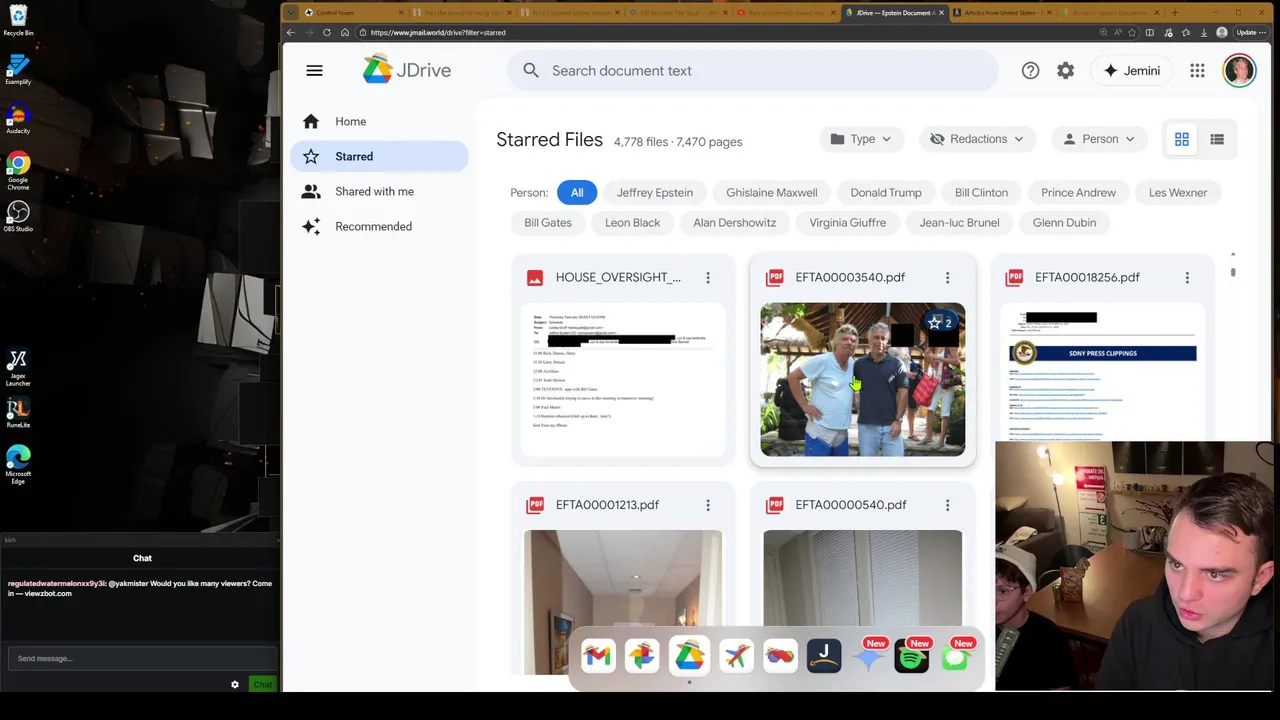
Task: Open JDrive settings gear
Action: coord(1065,70)
